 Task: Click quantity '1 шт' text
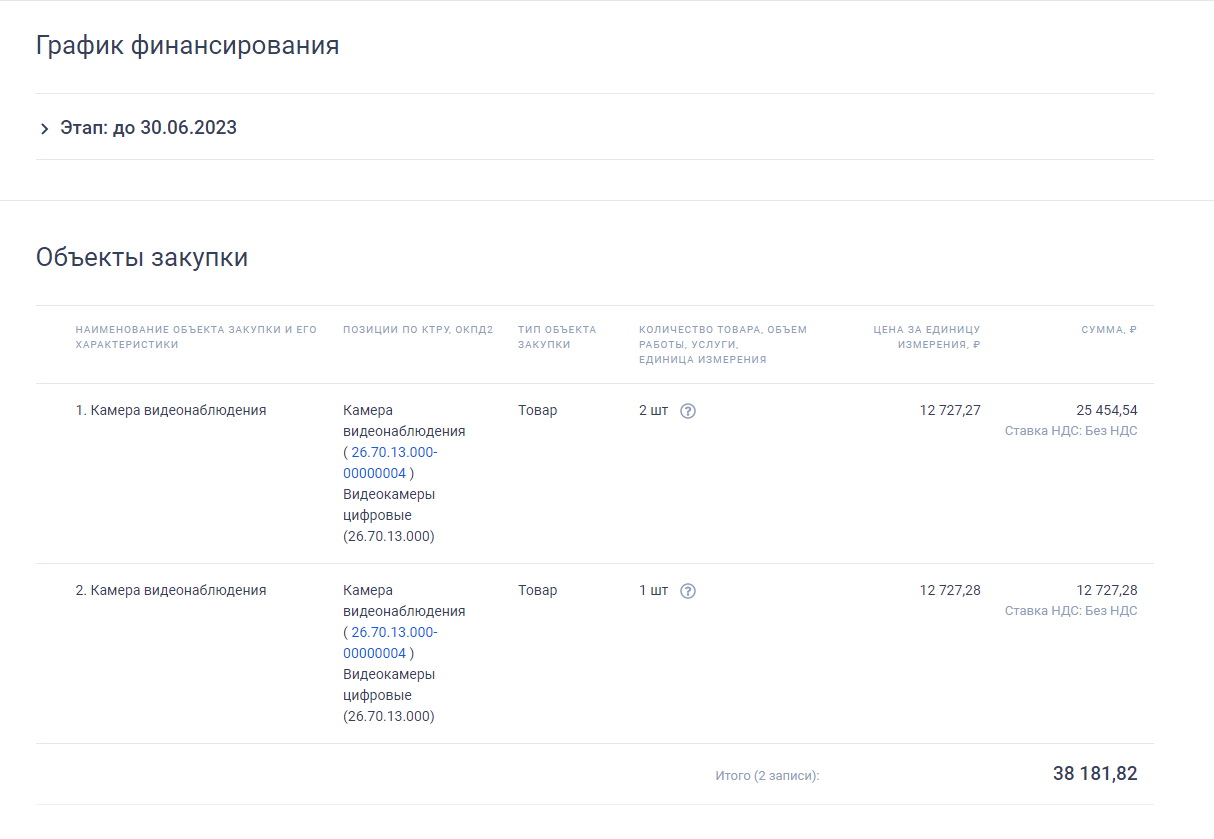click(654, 590)
